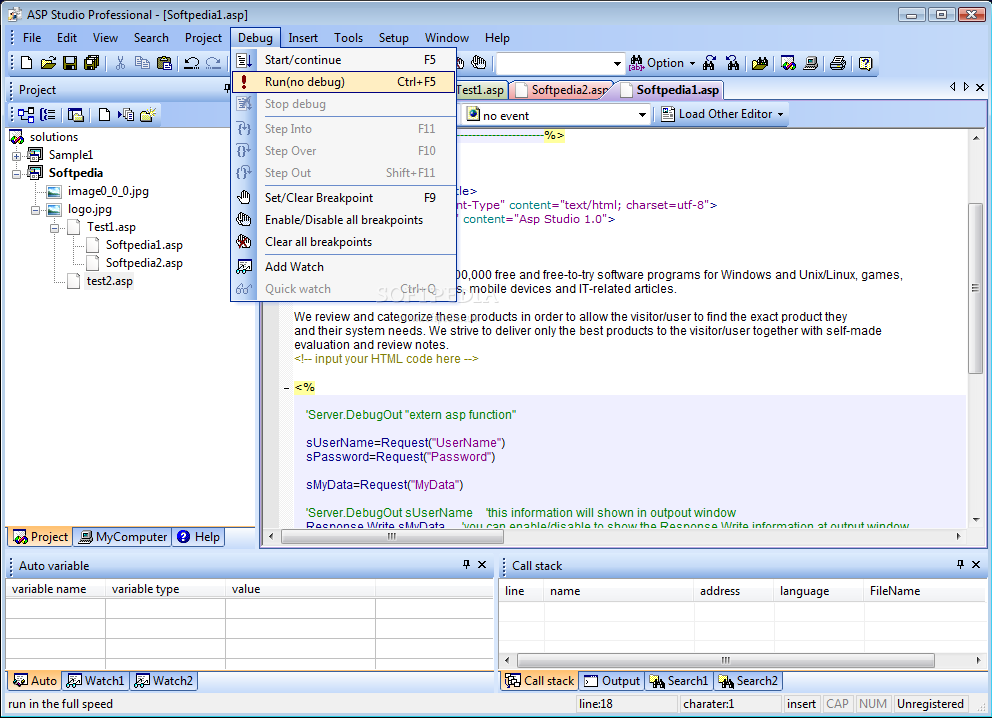This screenshot has width=992, height=718.
Task: Expand the Sample1 solution node
Action: pos(16,156)
